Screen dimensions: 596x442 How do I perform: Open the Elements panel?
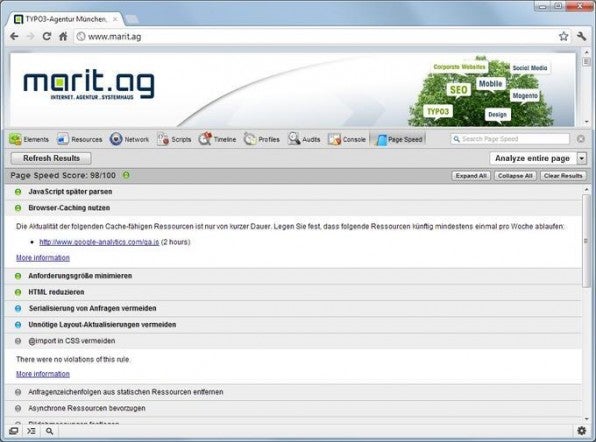[x=29, y=139]
